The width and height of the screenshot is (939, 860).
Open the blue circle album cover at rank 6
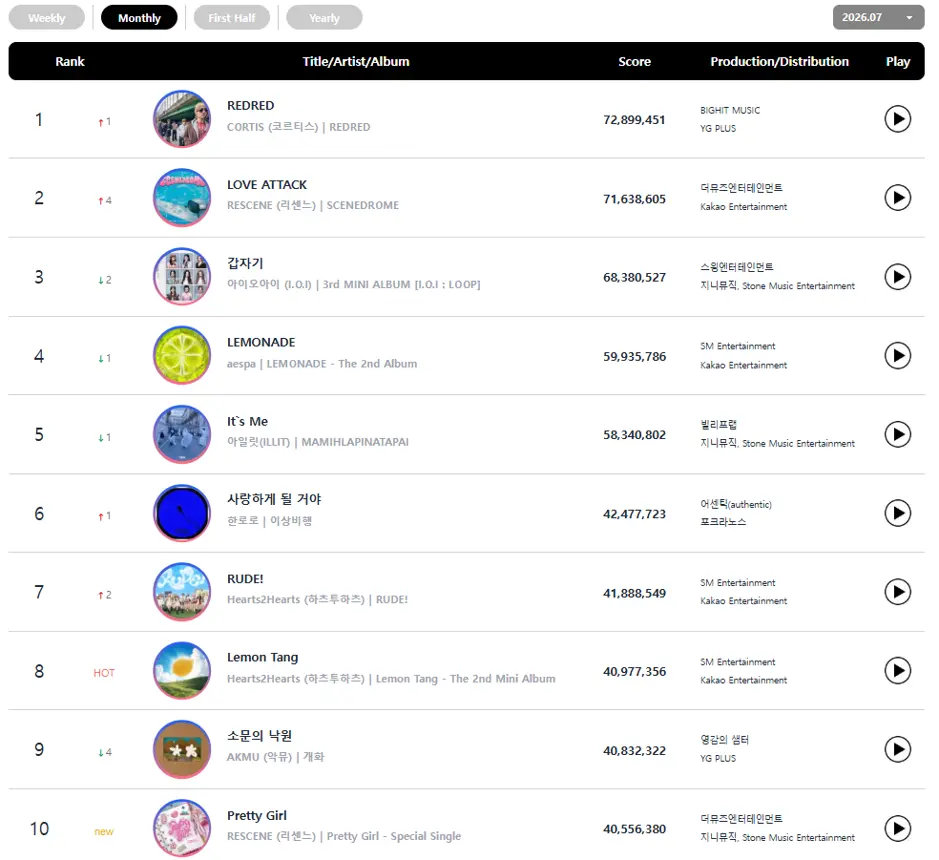pos(182,513)
